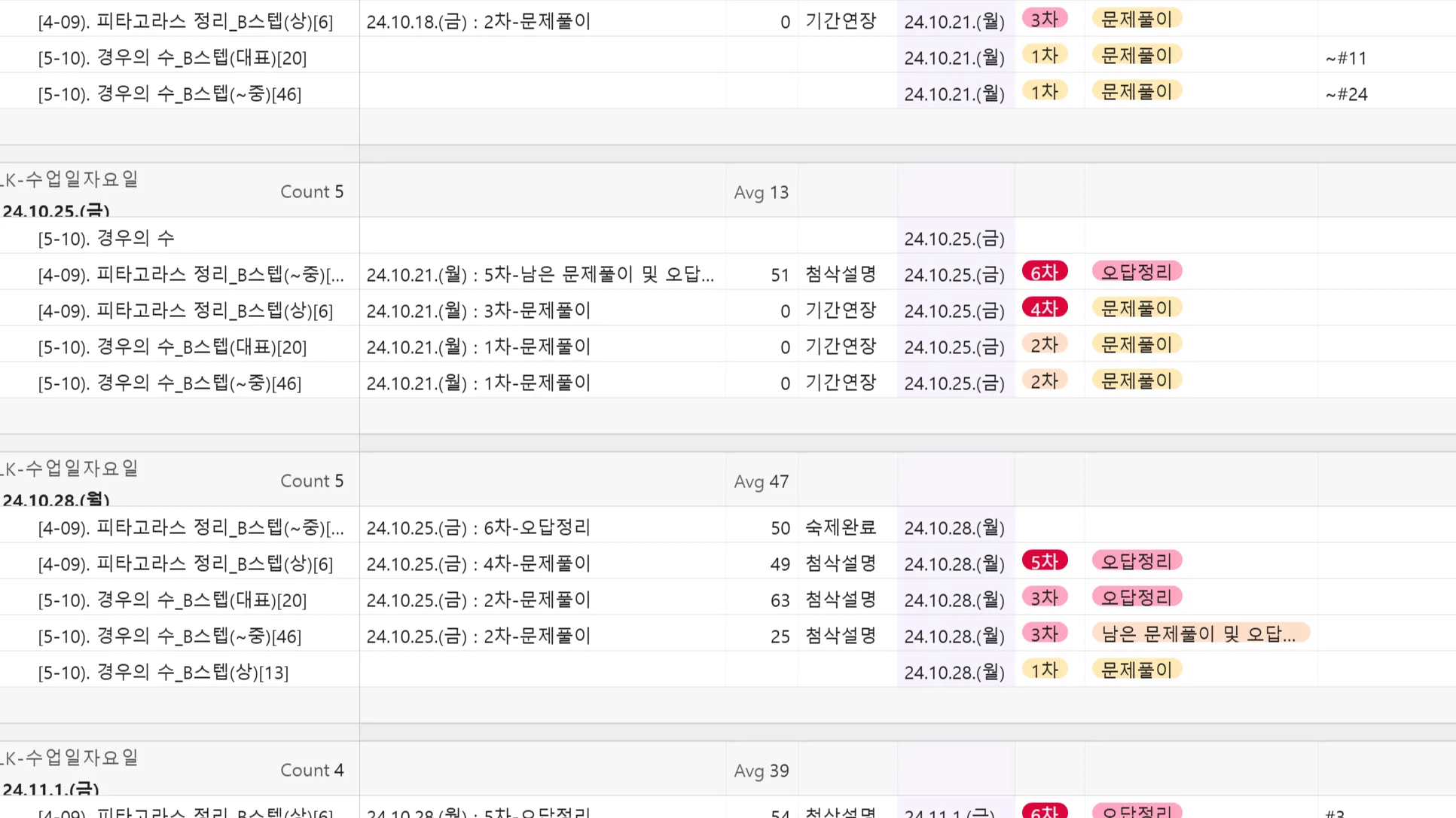Click the 24.10.28.(월) group header

(56, 499)
